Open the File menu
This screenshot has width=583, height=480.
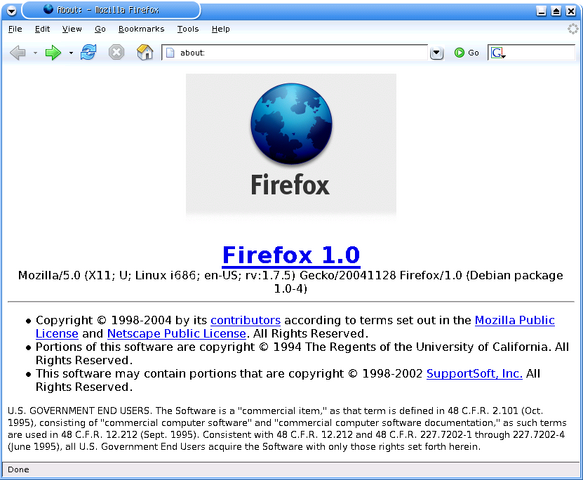pyautogui.click(x=15, y=29)
